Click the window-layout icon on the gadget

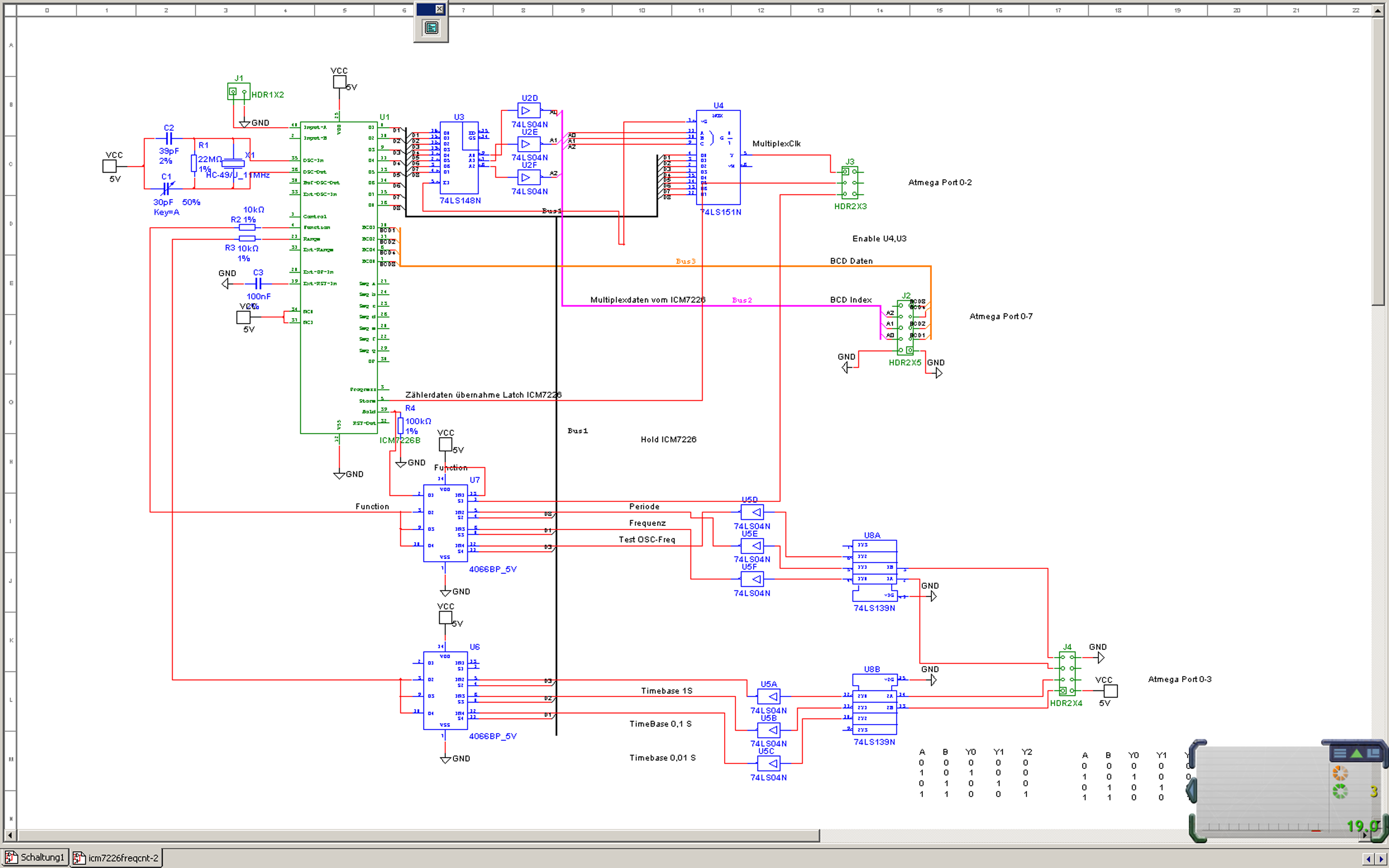pyautogui.click(x=1373, y=753)
